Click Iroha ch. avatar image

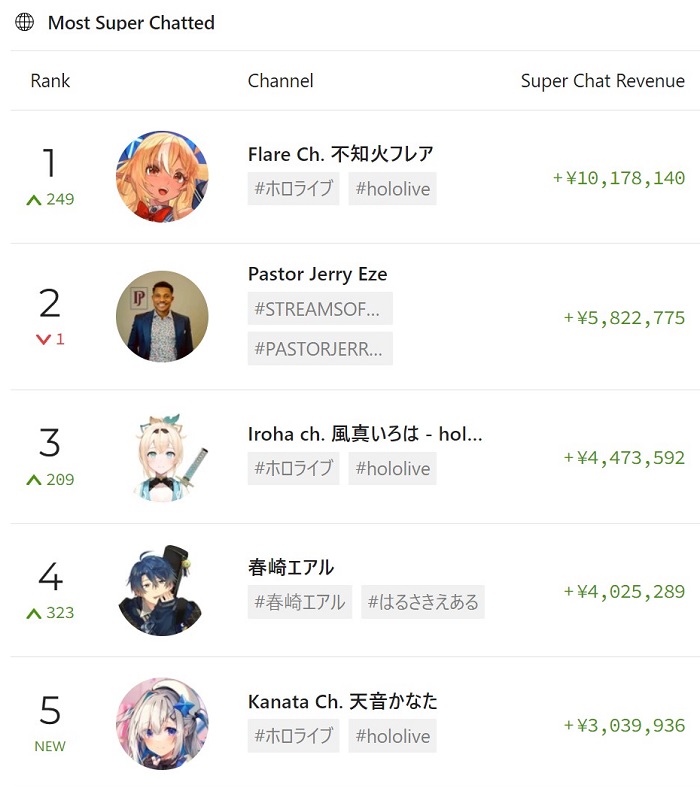click(162, 458)
